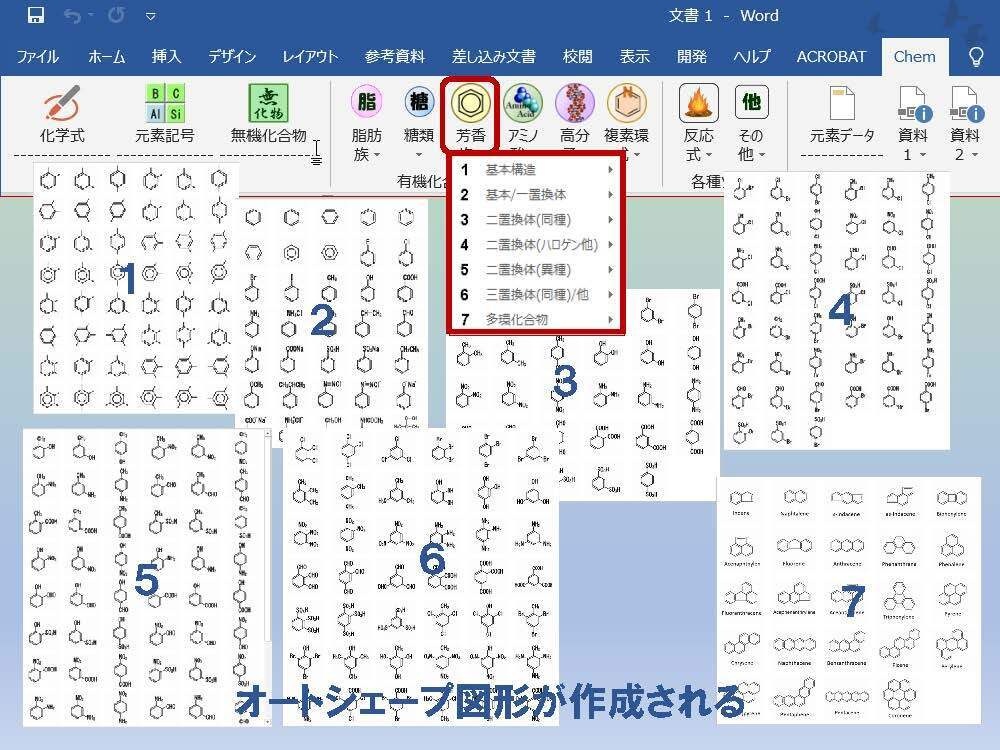Choose menu item 4 二置換体(ハロゲン他)

tap(536, 244)
